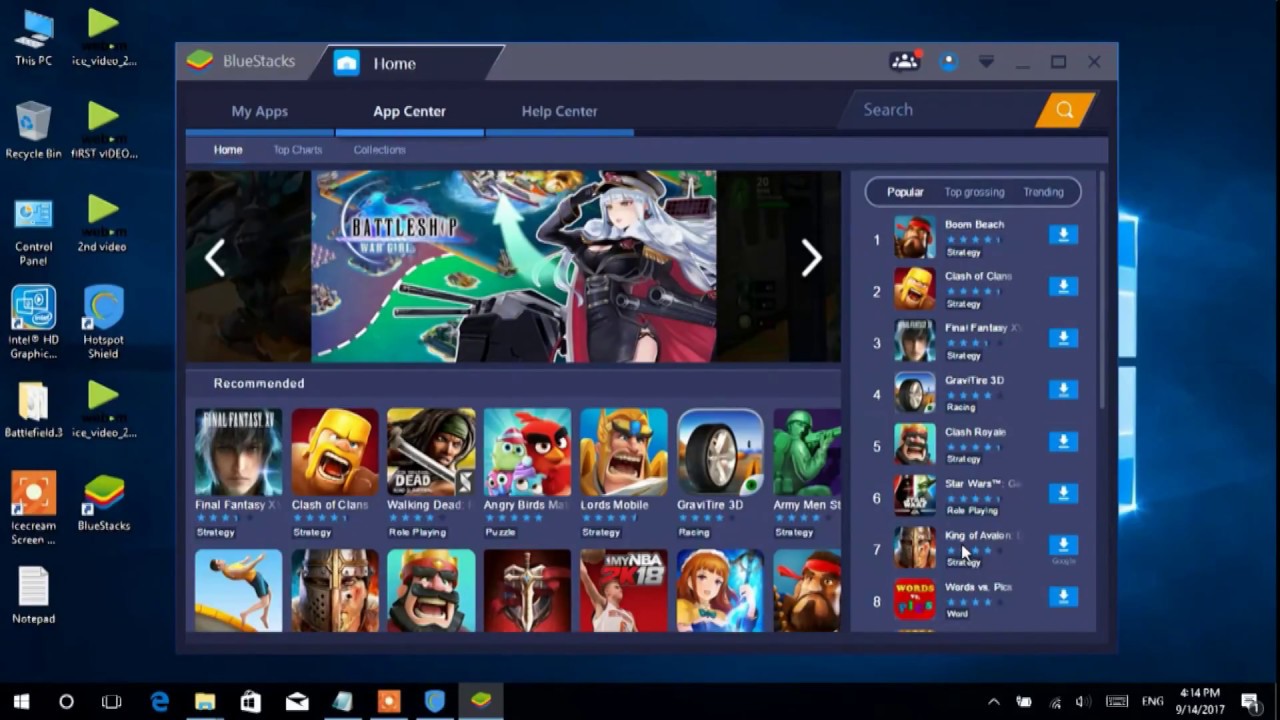This screenshot has height=720, width=1280.
Task: Open Words vs. Pics entry in Popular list
Action: tap(957, 600)
